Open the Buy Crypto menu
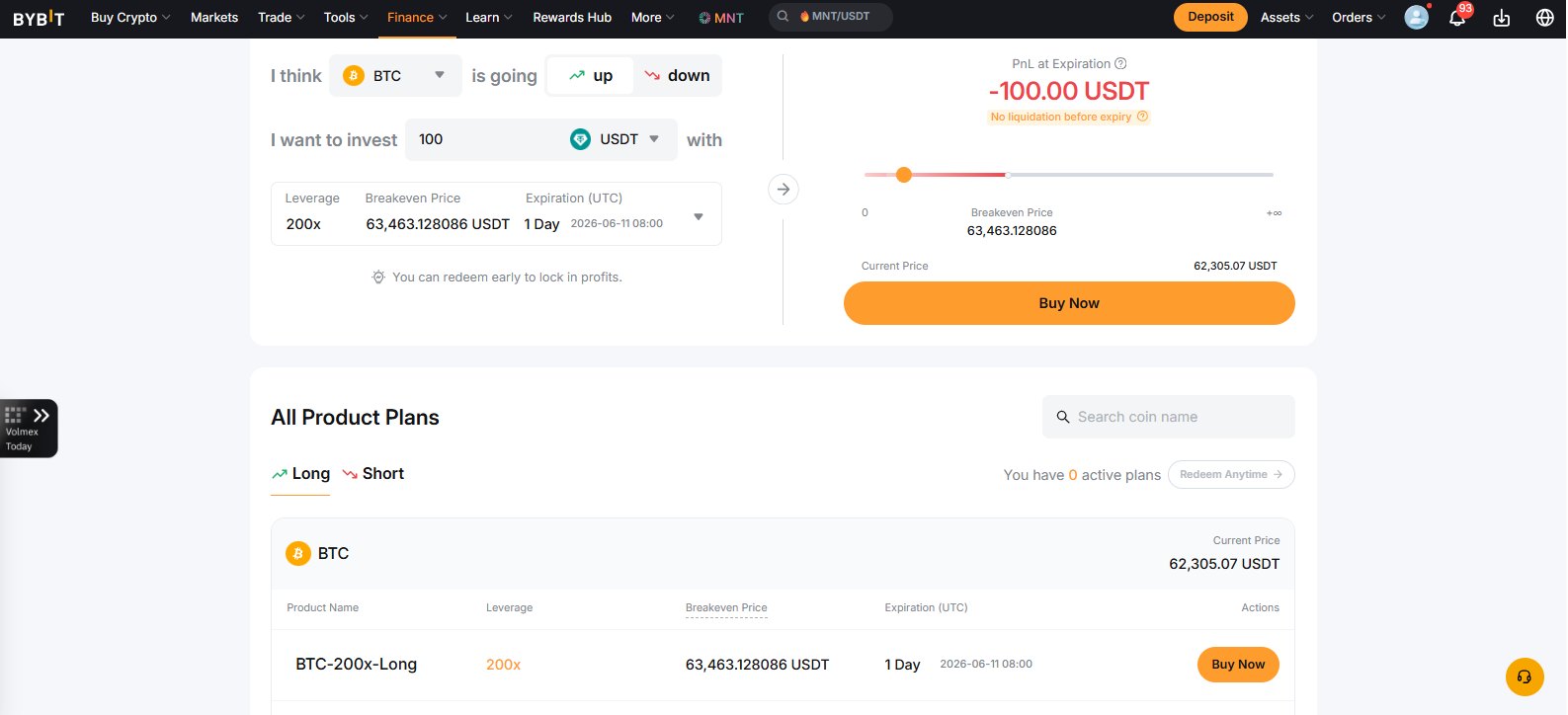The image size is (1568, 715). tap(130, 18)
